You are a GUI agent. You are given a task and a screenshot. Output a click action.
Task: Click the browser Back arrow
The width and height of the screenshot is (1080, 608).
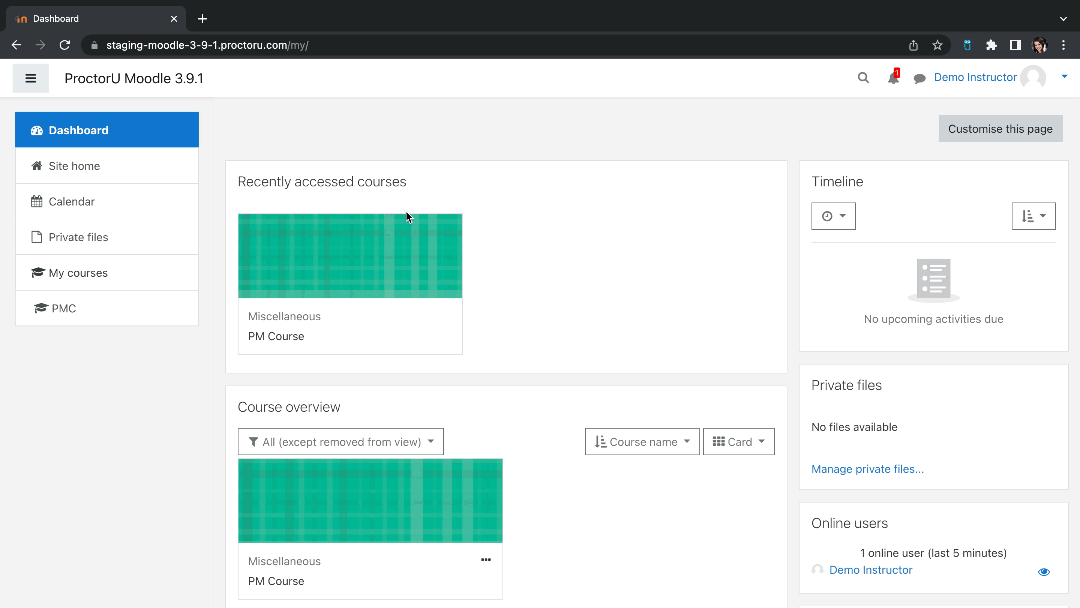pyautogui.click(x=17, y=45)
